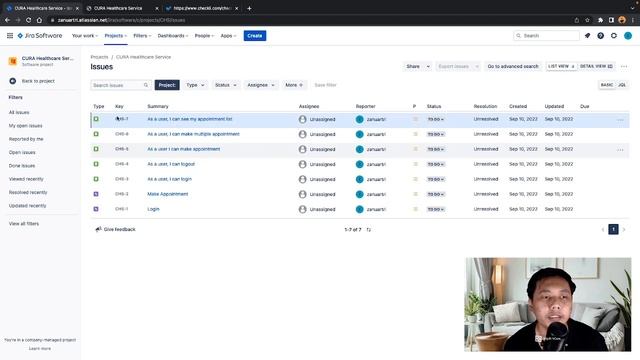The height and width of the screenshot is (360, 640).
Task: Open the Dashboards menu
Action: pos(173,36)
